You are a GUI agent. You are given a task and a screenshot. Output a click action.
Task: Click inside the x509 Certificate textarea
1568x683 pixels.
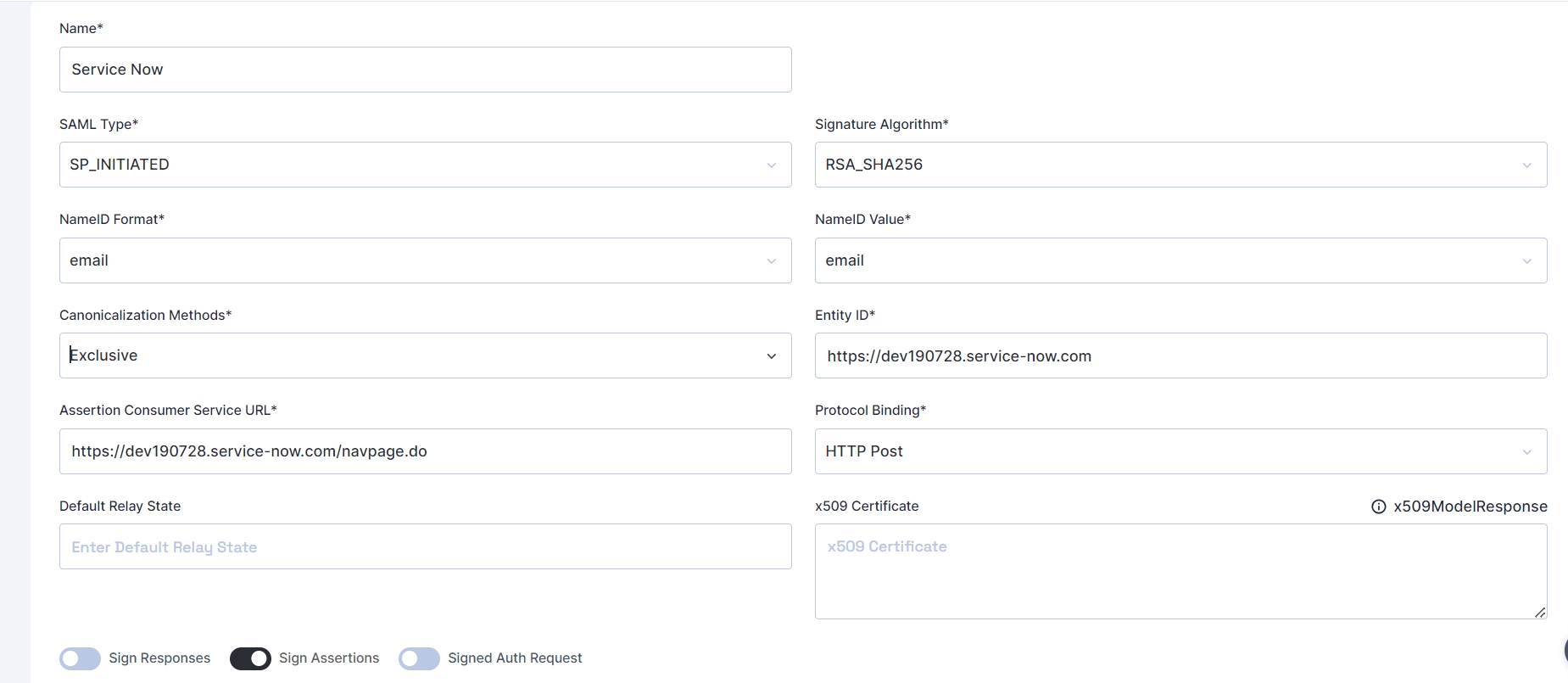point(1179,571)
